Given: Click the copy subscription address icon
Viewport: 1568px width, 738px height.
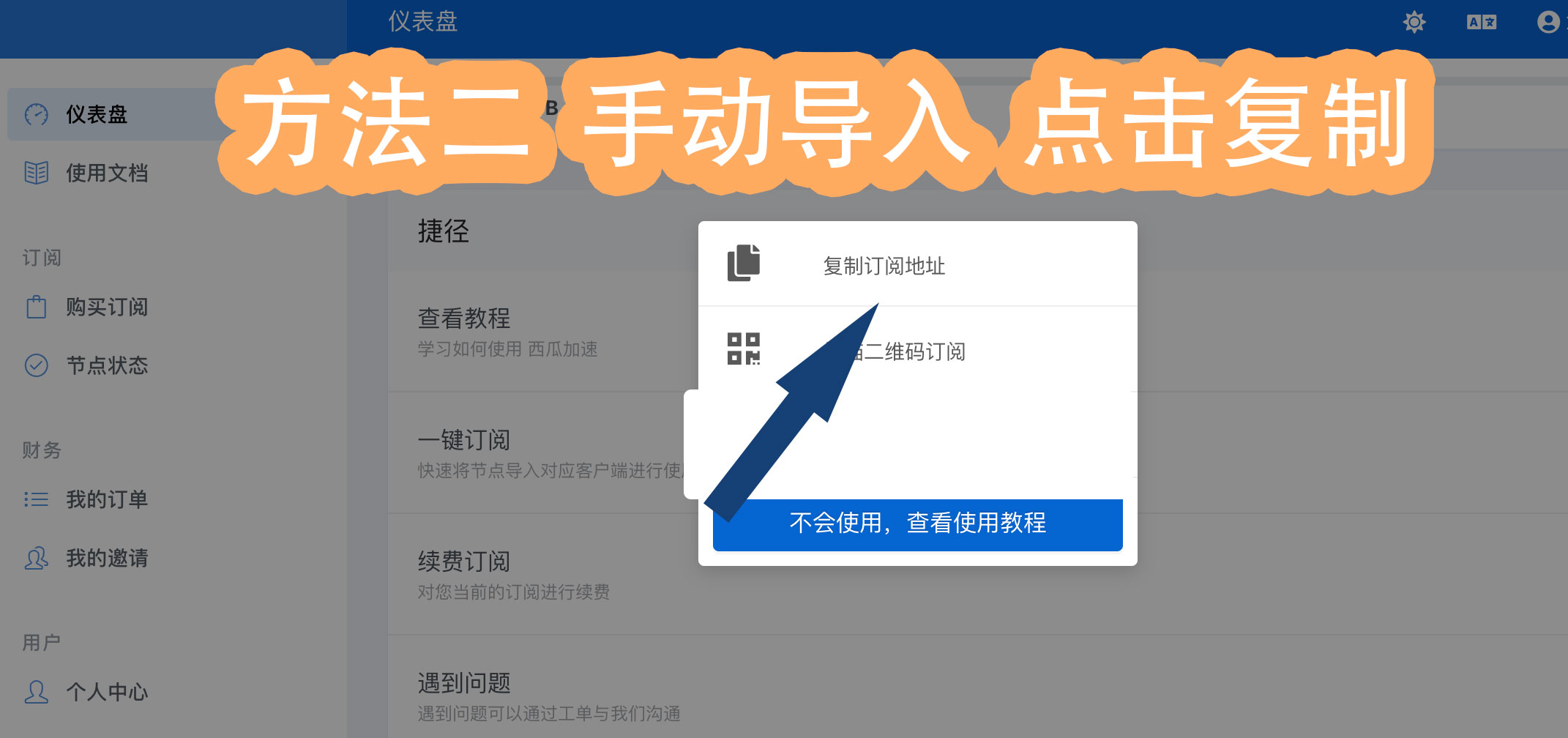Looking at the screenshot, I should coord(744,263).
